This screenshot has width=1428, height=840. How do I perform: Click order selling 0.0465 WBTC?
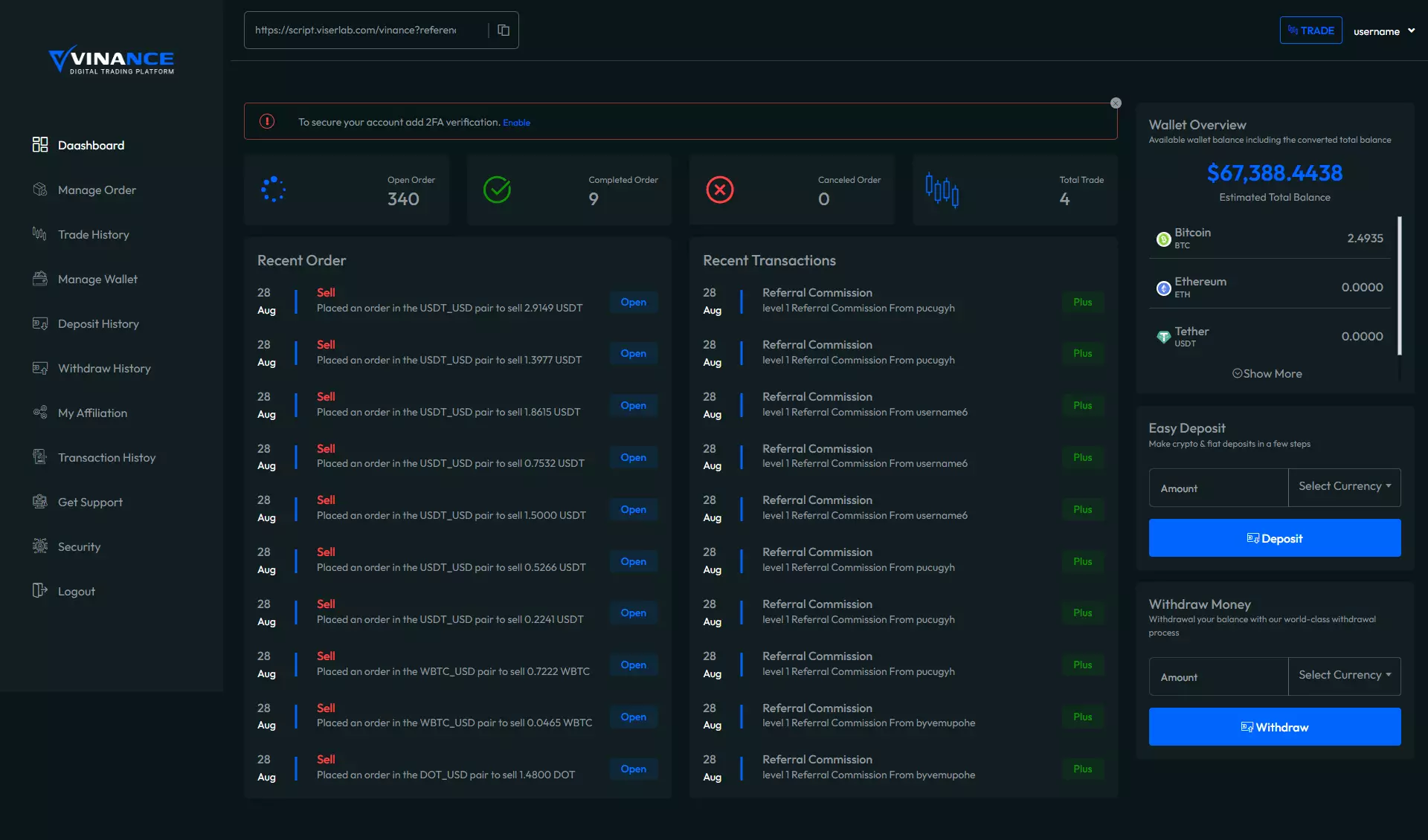click(457, 716)
